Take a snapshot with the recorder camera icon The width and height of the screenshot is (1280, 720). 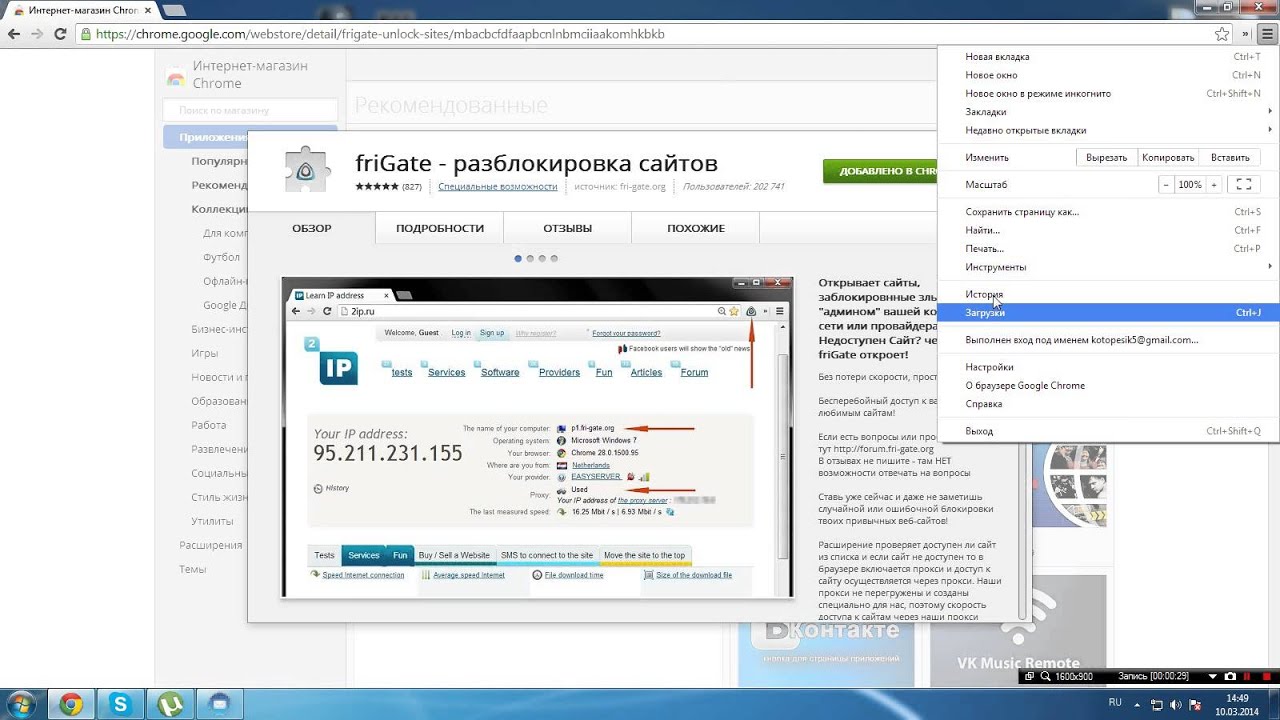(1230, 677)
